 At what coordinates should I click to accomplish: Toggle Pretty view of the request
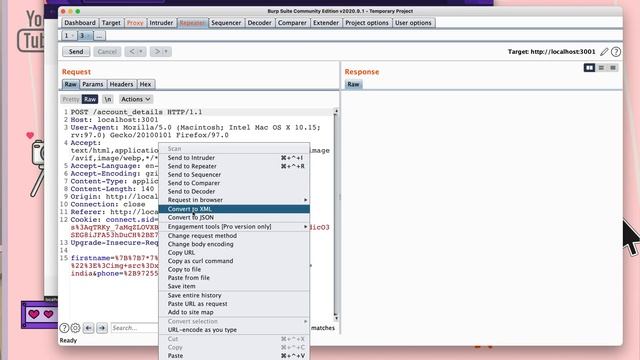71,99
